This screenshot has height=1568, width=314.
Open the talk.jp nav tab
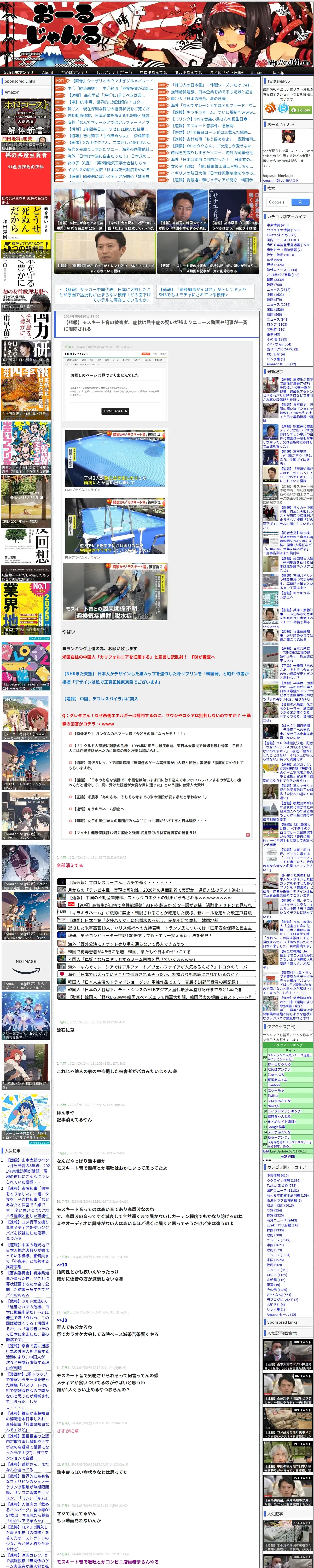point(278,72)
